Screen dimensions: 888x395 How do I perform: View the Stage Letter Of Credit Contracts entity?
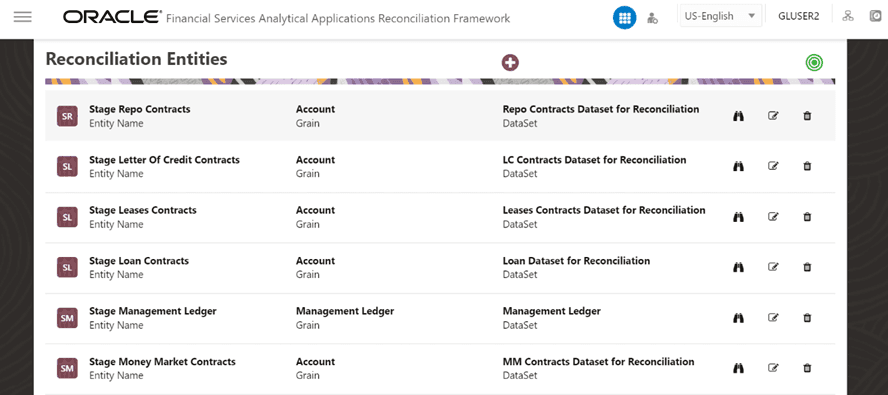(738, 166)
